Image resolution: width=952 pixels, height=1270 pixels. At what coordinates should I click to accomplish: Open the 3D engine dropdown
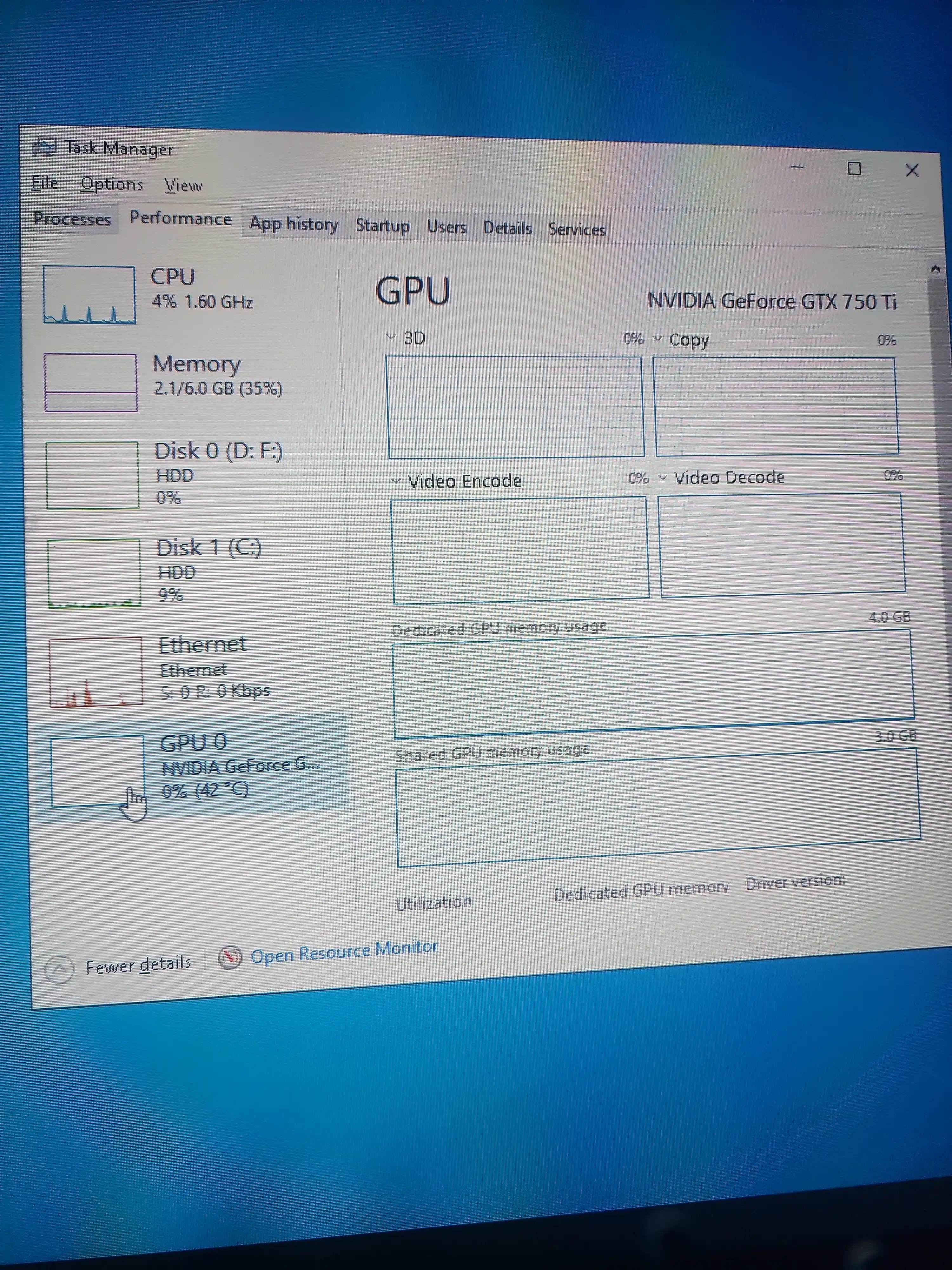(391, 337)
